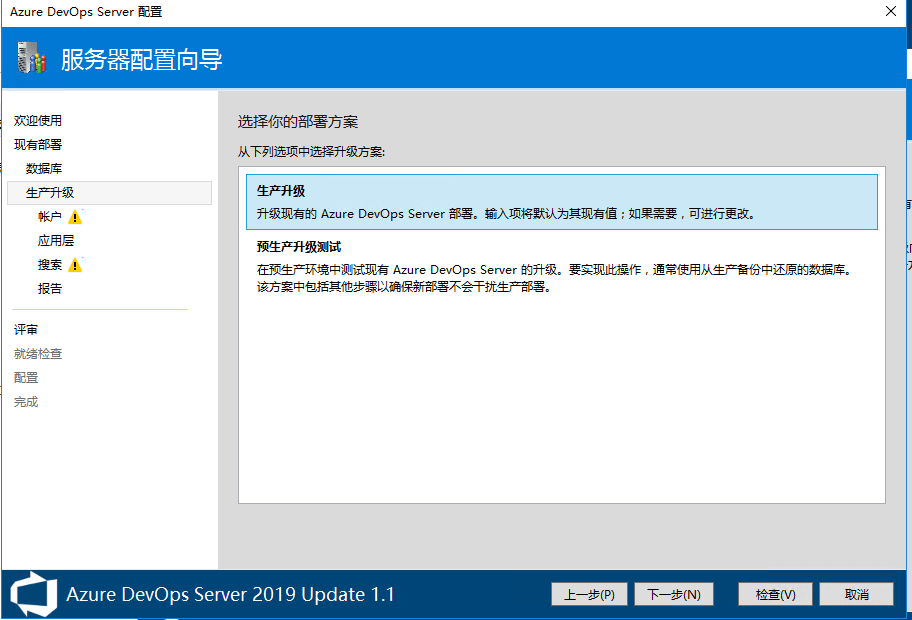Cancel the wizard with 取消 button
The width and height of the screenshot is (912, 620).
click(856, 594)
